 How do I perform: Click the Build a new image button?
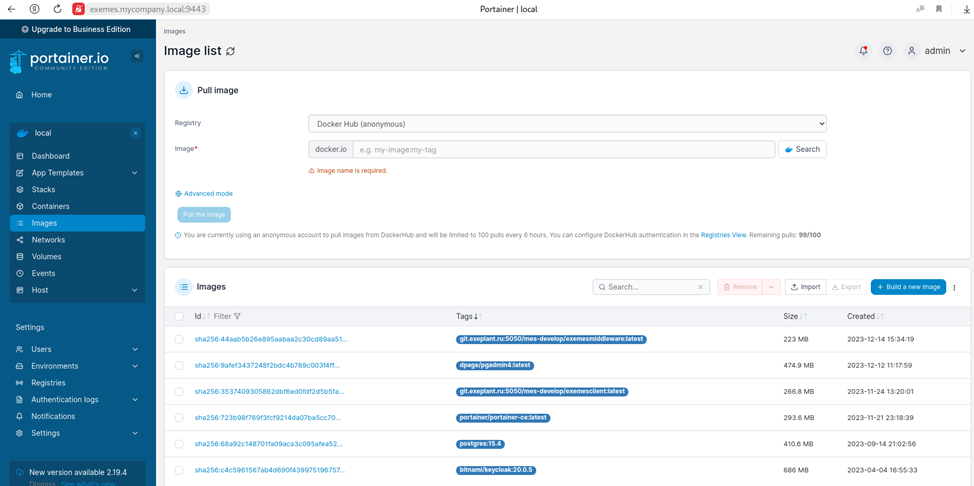pyautogui.click(x=908, y=287)
